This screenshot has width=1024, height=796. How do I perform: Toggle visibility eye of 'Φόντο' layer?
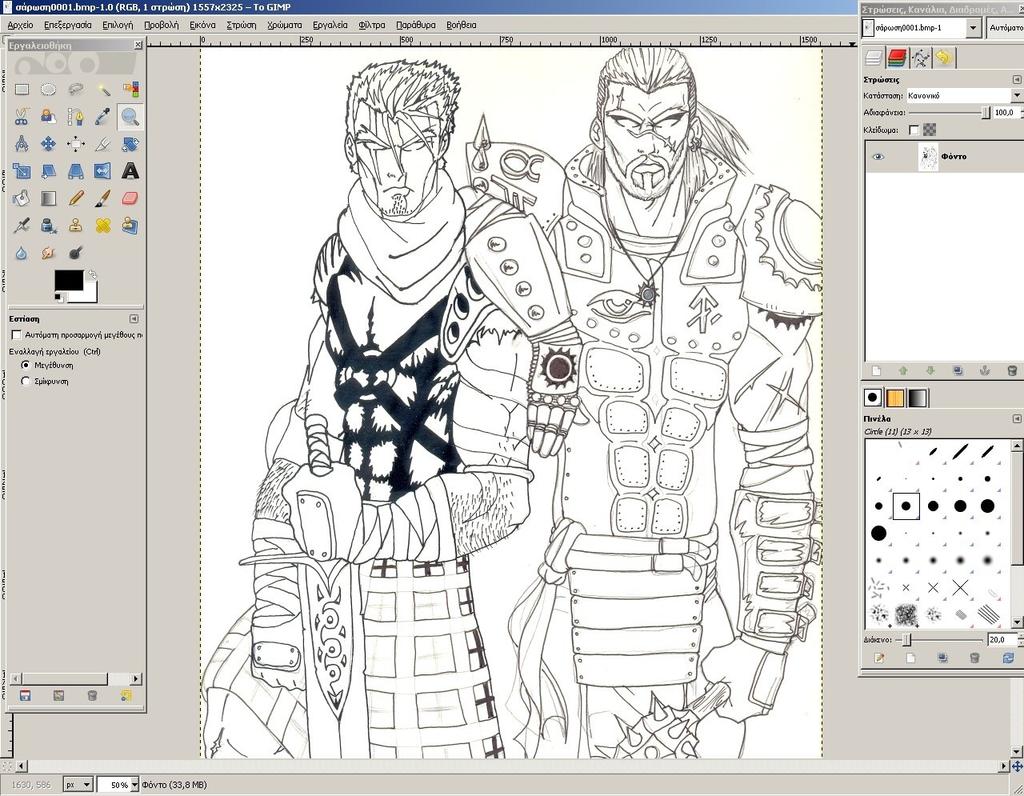tap(878, 157)
